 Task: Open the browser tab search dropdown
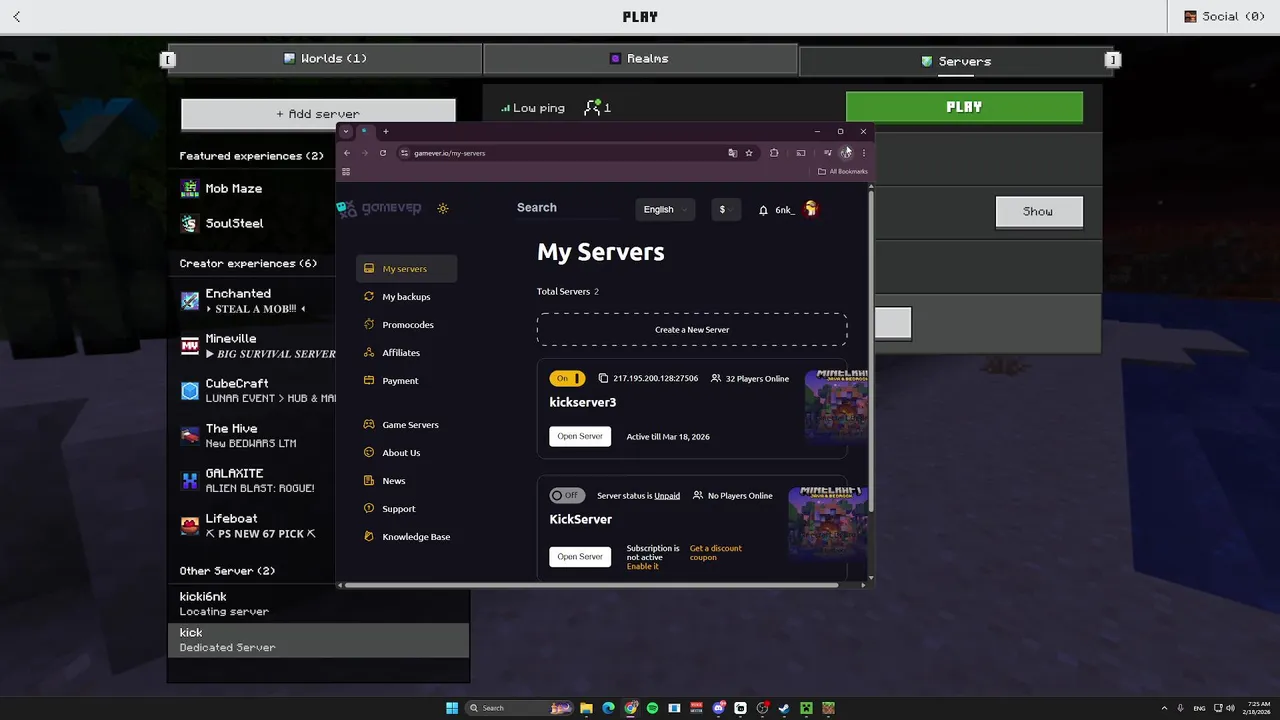pyautogui.click(x=346, y=131)
